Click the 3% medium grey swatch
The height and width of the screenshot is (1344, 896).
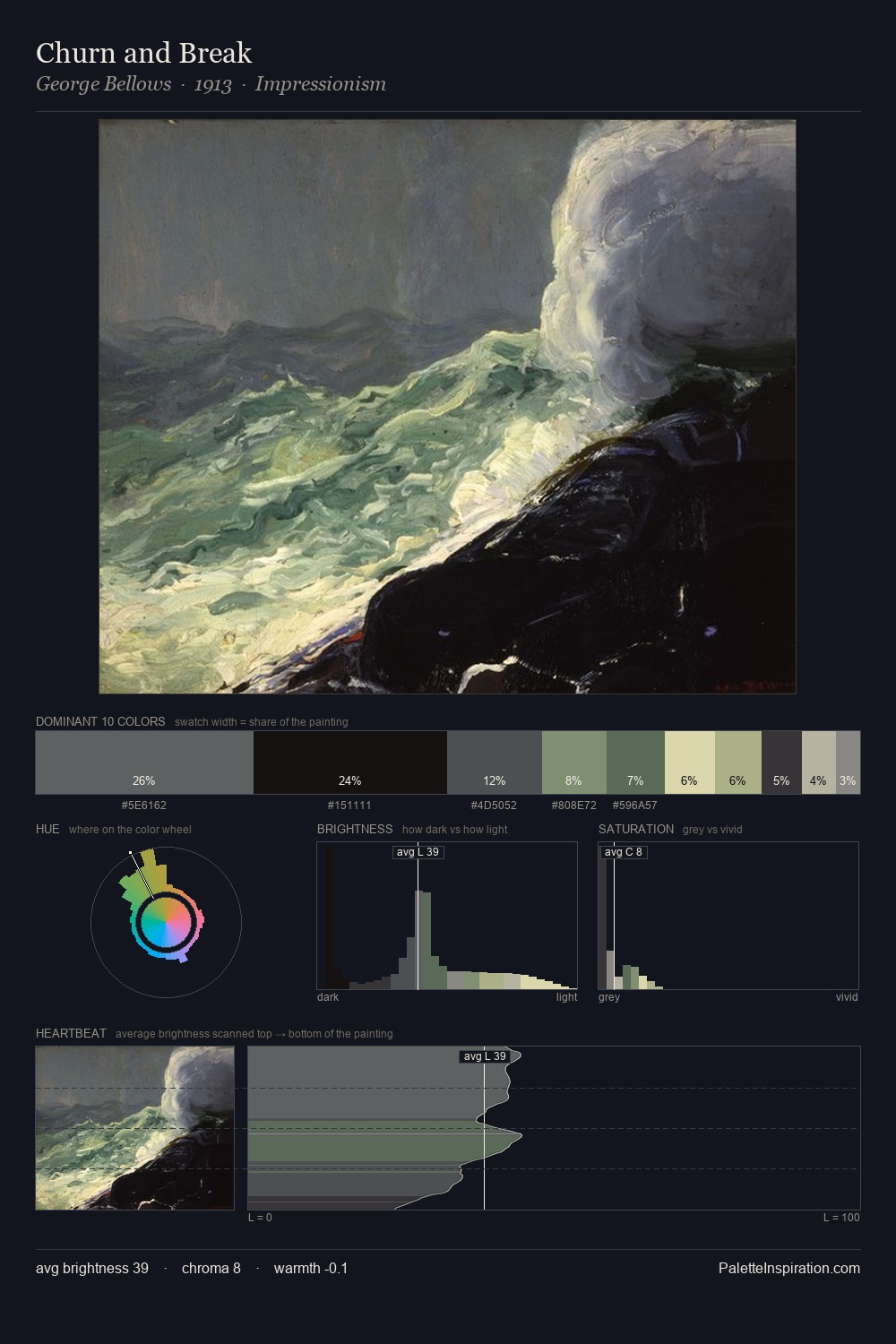[x=848, y=762]
